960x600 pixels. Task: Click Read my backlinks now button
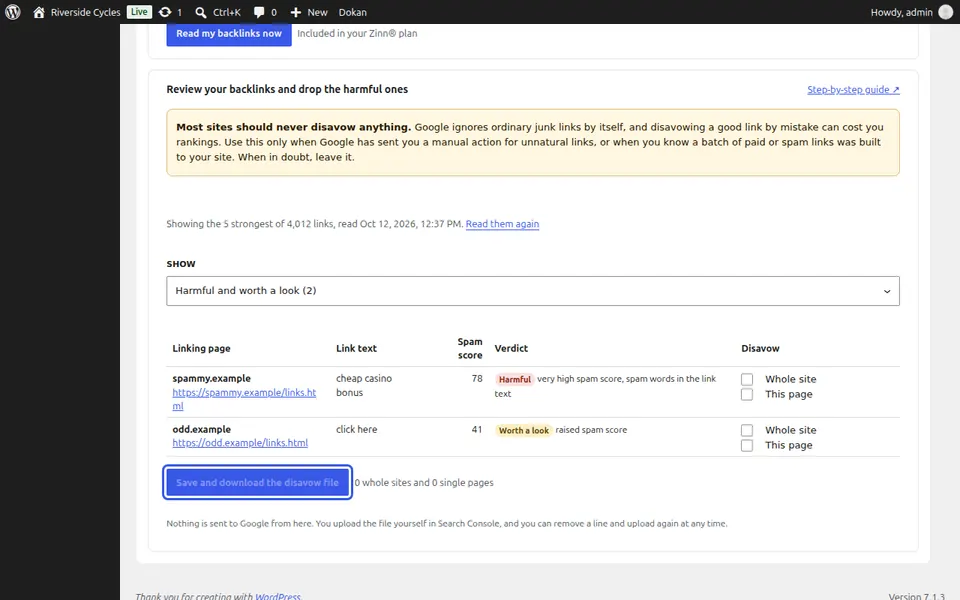(x=229, y=34)
